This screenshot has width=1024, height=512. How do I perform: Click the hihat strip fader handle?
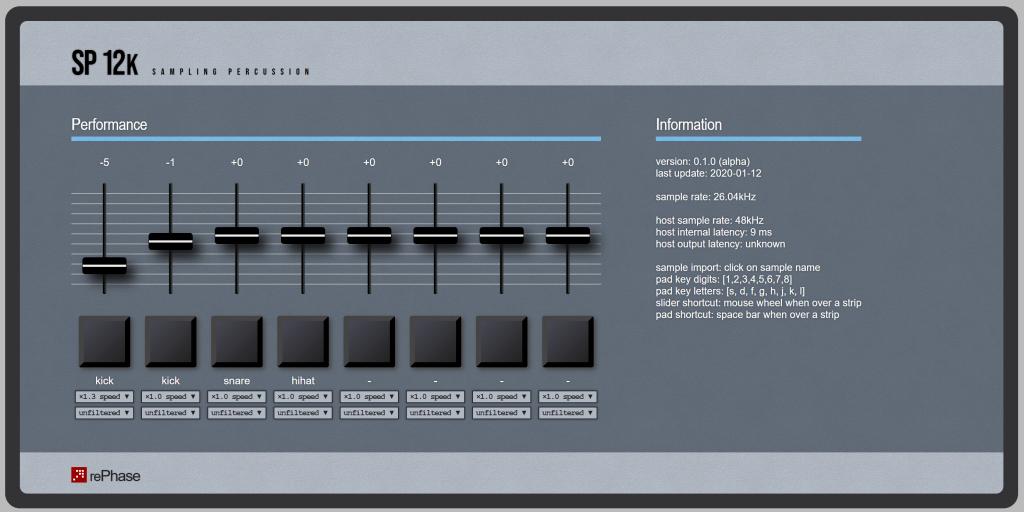pyautogui.click(x=303, y=235)
